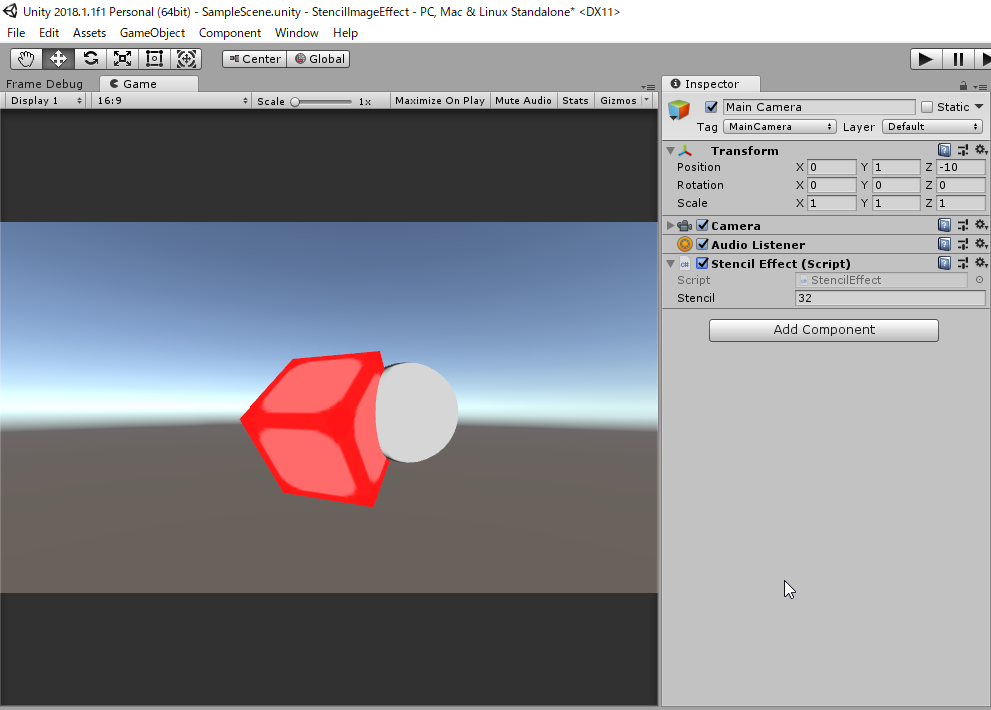Click the Add Component button
Image resolution: width=991 pixels, height=710 pixels.
point(823,330)
